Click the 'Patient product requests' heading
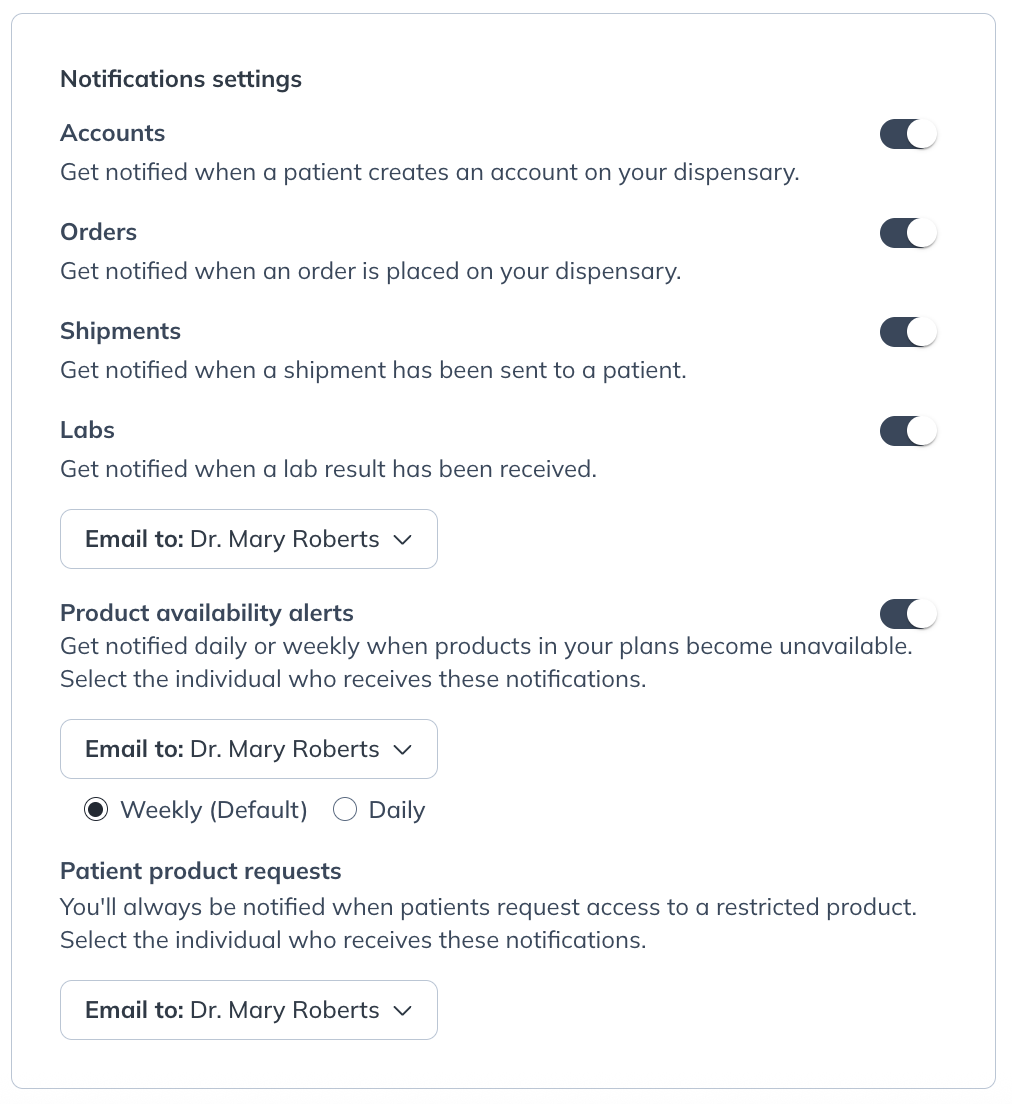Image resolution: width=1012 pixels, height=1104 pixels. [x=201, y=871]
